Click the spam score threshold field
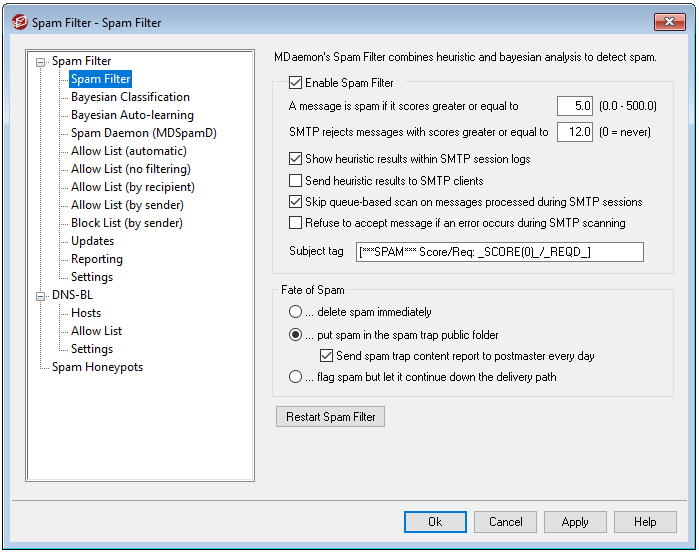 point(575,105)
